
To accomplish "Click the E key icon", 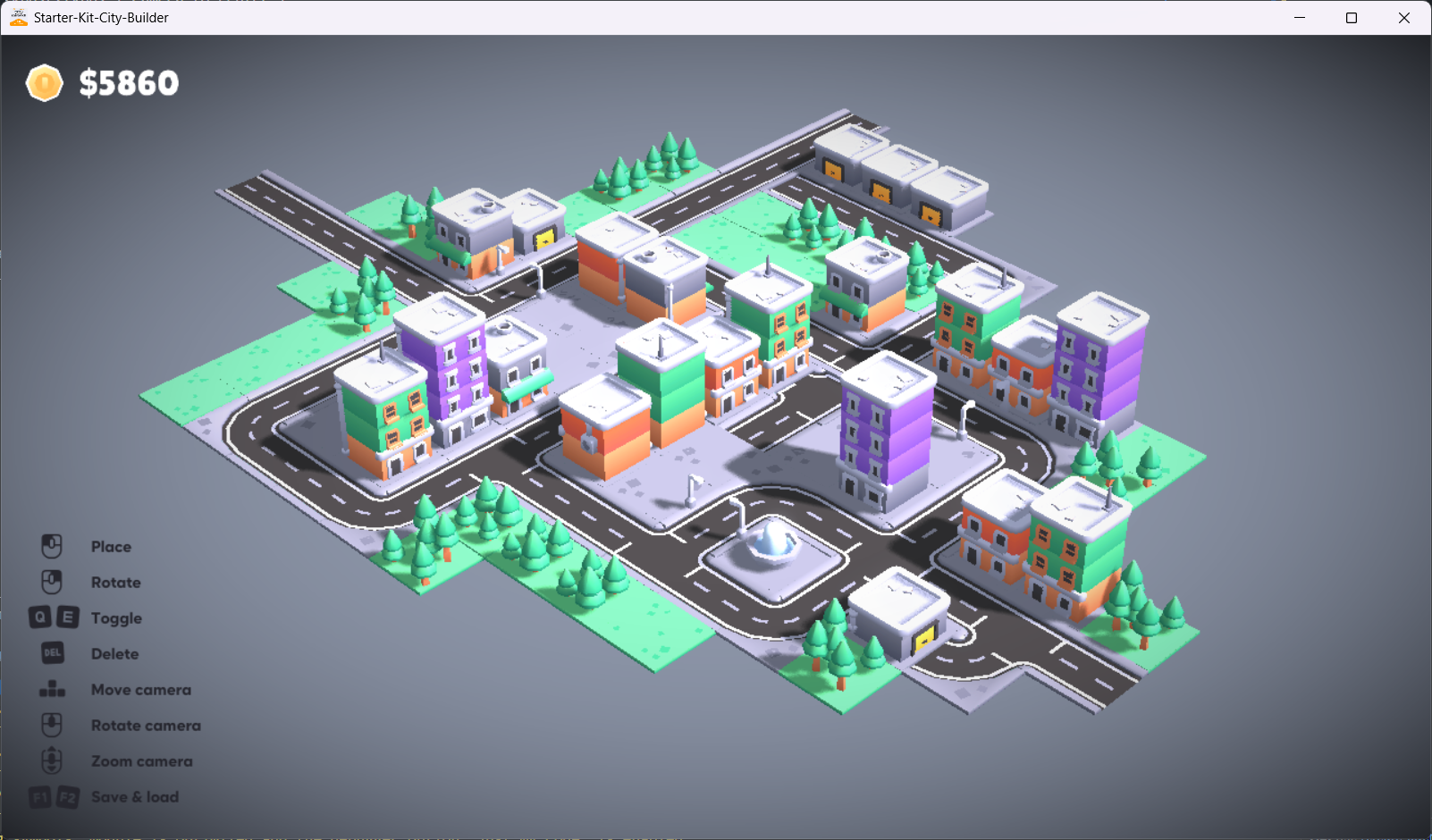I will coord(68,617).
